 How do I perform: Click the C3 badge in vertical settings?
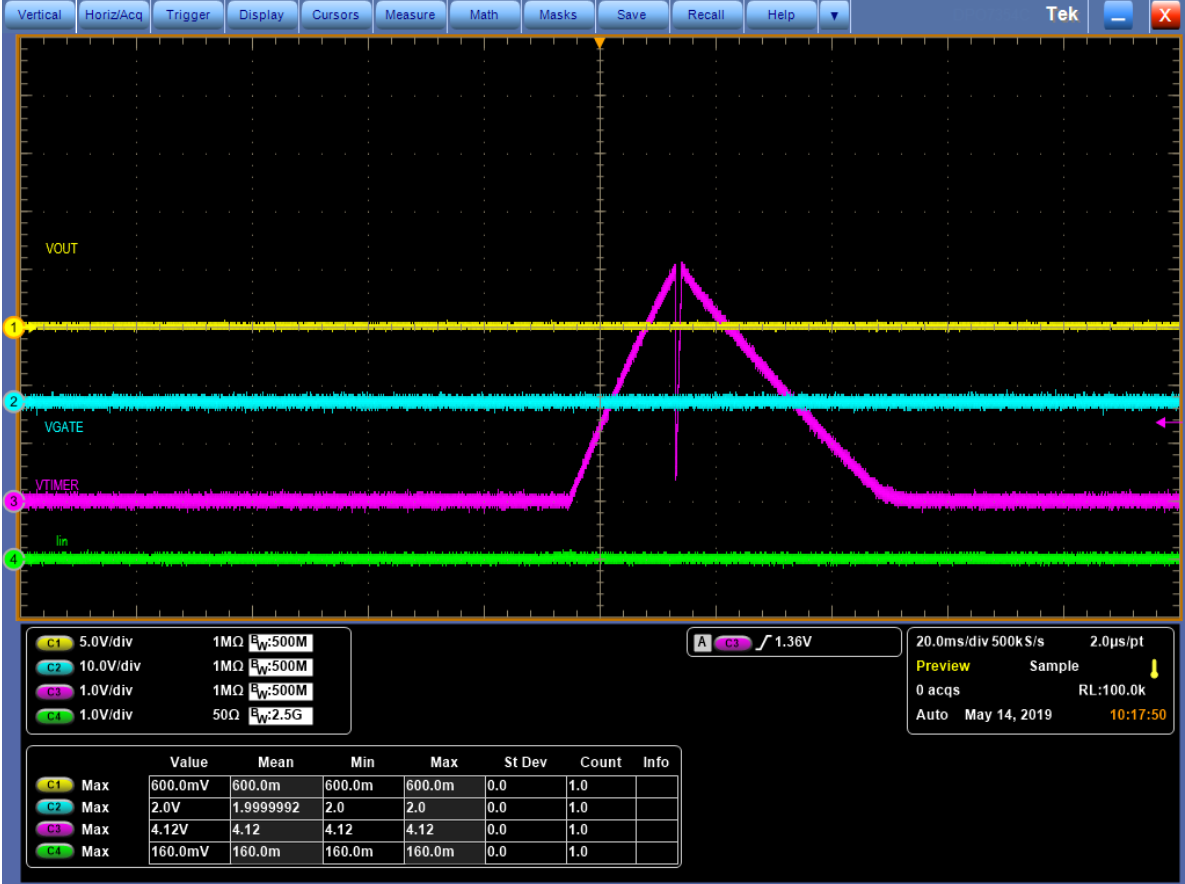tap(54, 691)
